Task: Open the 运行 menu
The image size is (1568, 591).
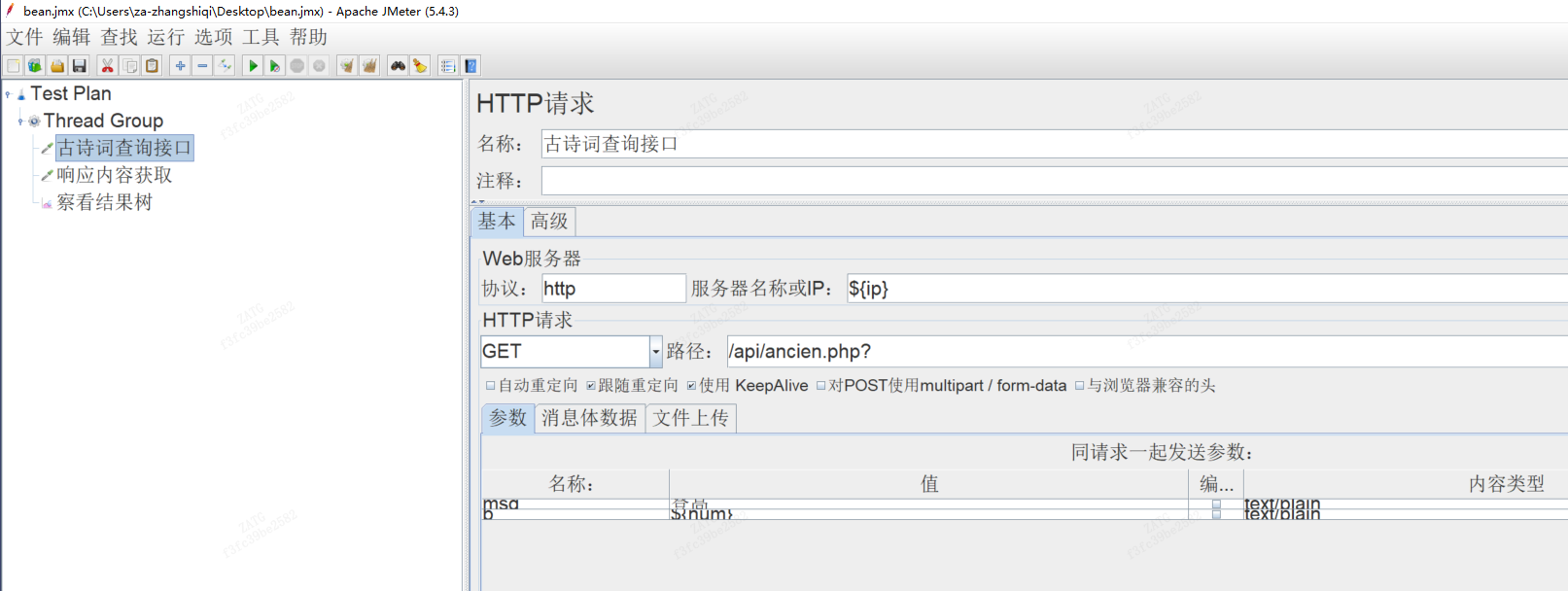Action: 166,37
